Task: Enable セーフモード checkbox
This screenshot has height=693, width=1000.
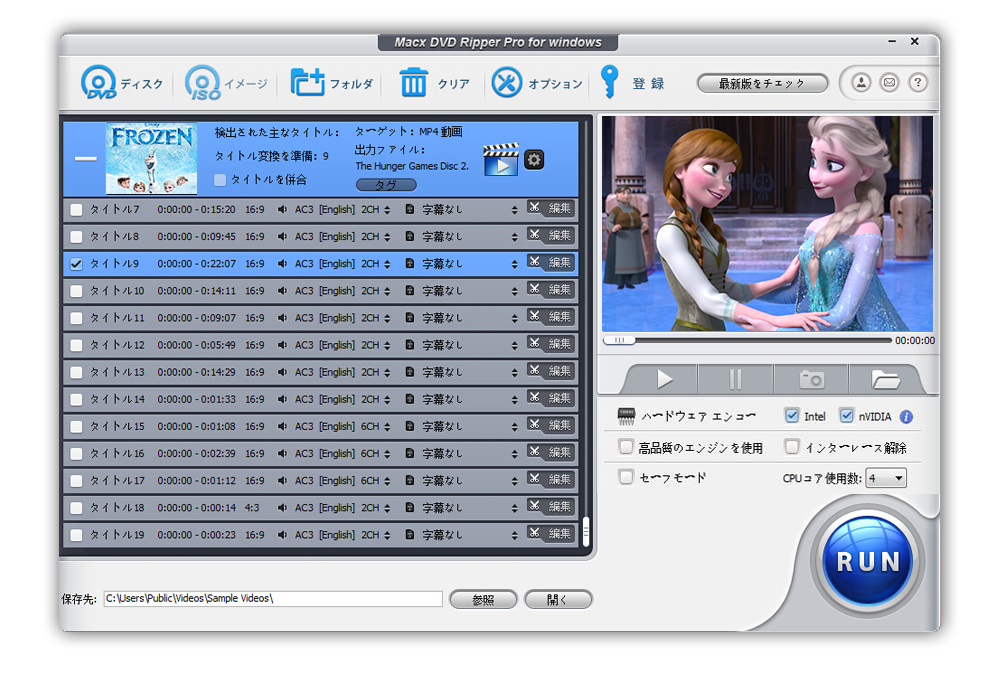Action: pos(626,477)
